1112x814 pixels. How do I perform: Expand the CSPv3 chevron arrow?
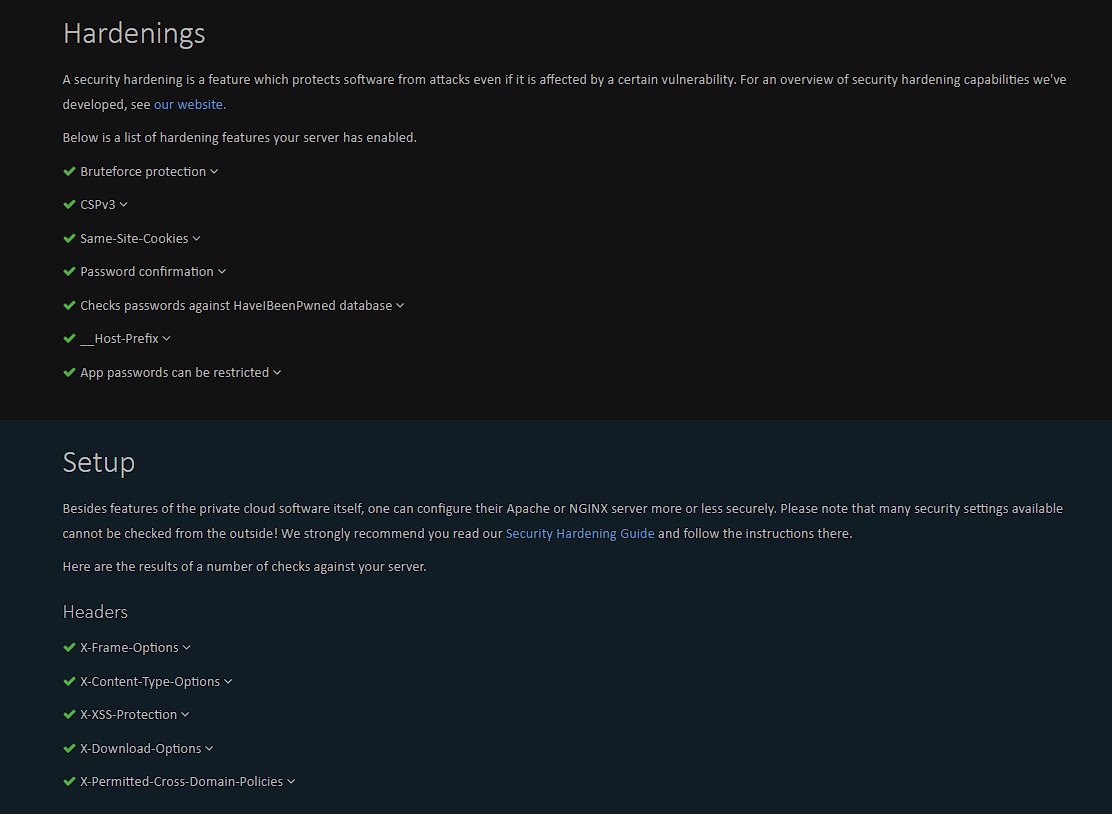click(124, 205)
